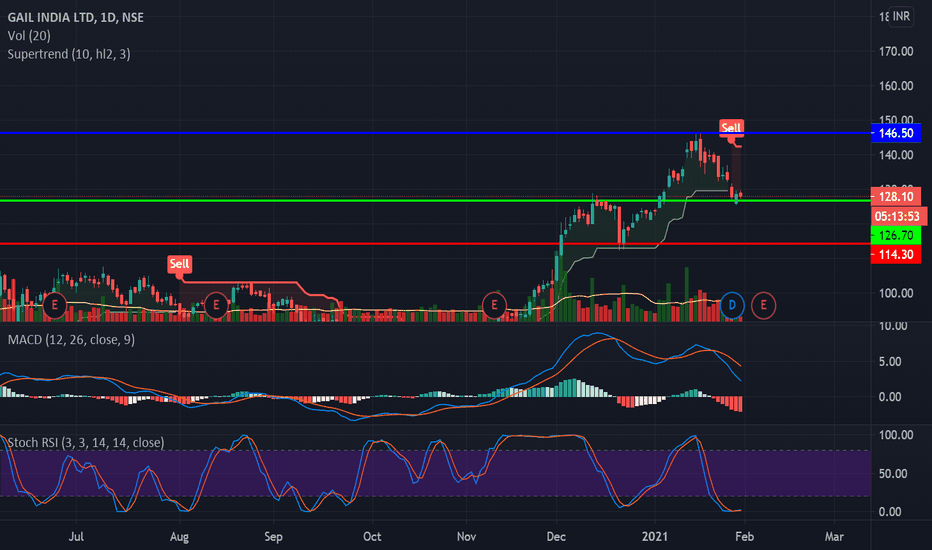Click the 50.00 value on Stoch RSI axis
The image size is (932, 550).
(x=893, y=474)
